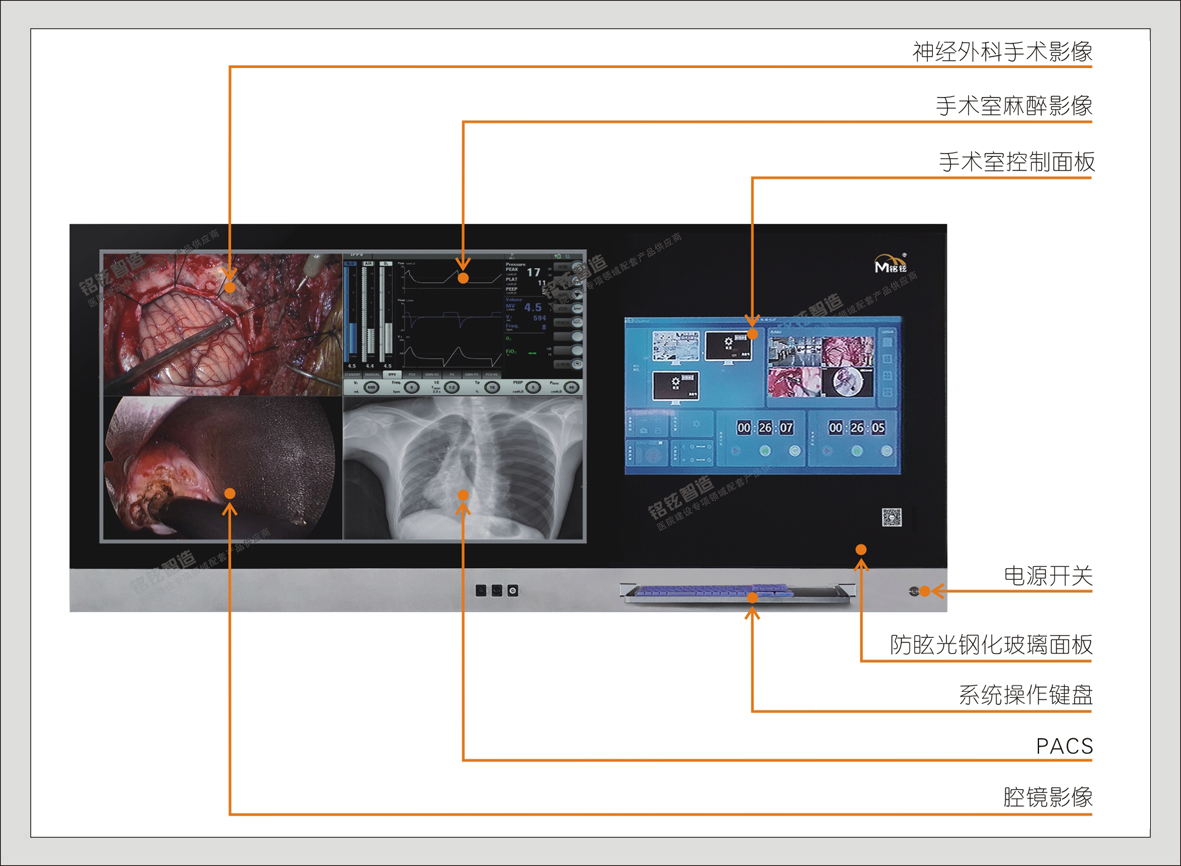Select the IPPV ventilation mode tab
The height and width of the screenshot is (866, 1181).
[x=392, y=374]
